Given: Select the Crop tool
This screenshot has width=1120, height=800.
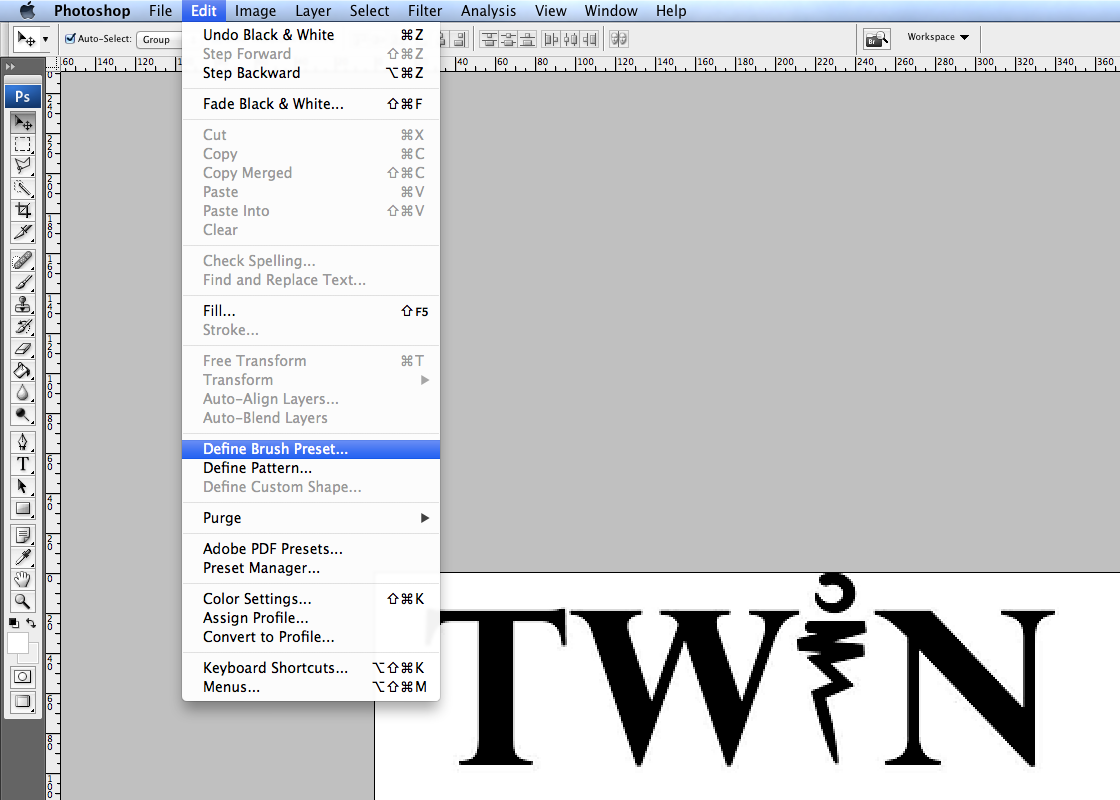Looking at the screenshot, I should pos(23,211).
